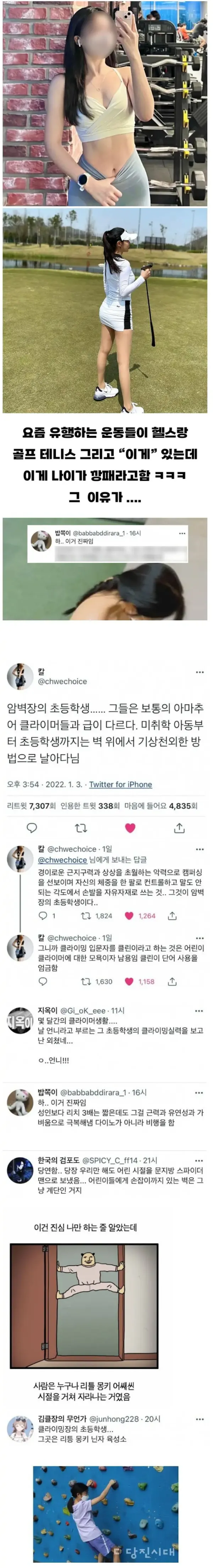Open the share icon under main tweet
The image size is (213, 1568).
point(179,828)
